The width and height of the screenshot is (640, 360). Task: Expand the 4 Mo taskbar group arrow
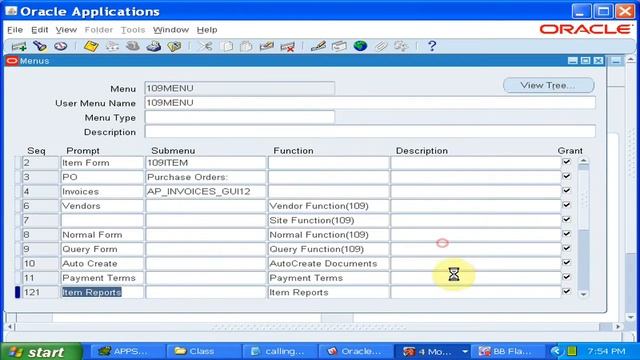pyautogui.click(x=464, y=351)
